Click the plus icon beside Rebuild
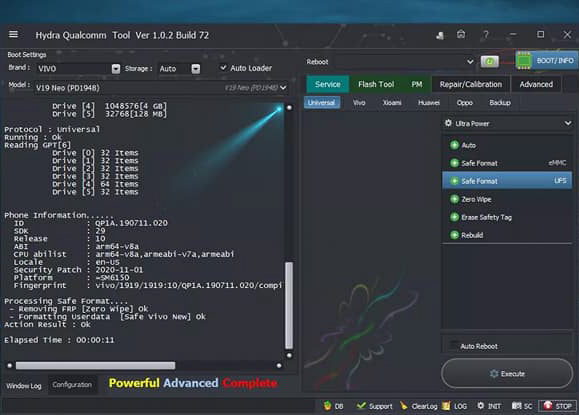This screenshot has width=579, height=415. pos(454,235)
